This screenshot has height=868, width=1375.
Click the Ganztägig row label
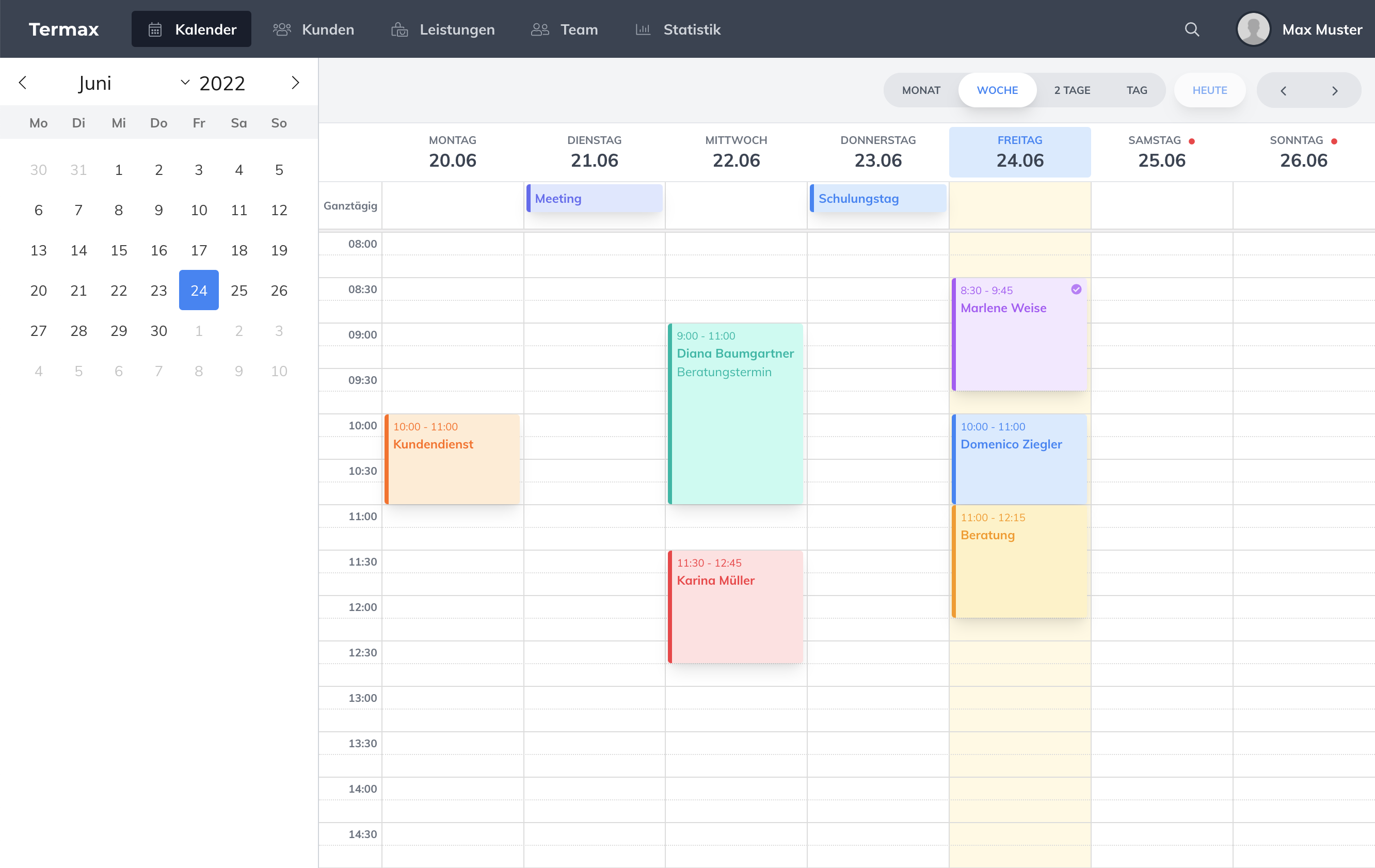350,205
